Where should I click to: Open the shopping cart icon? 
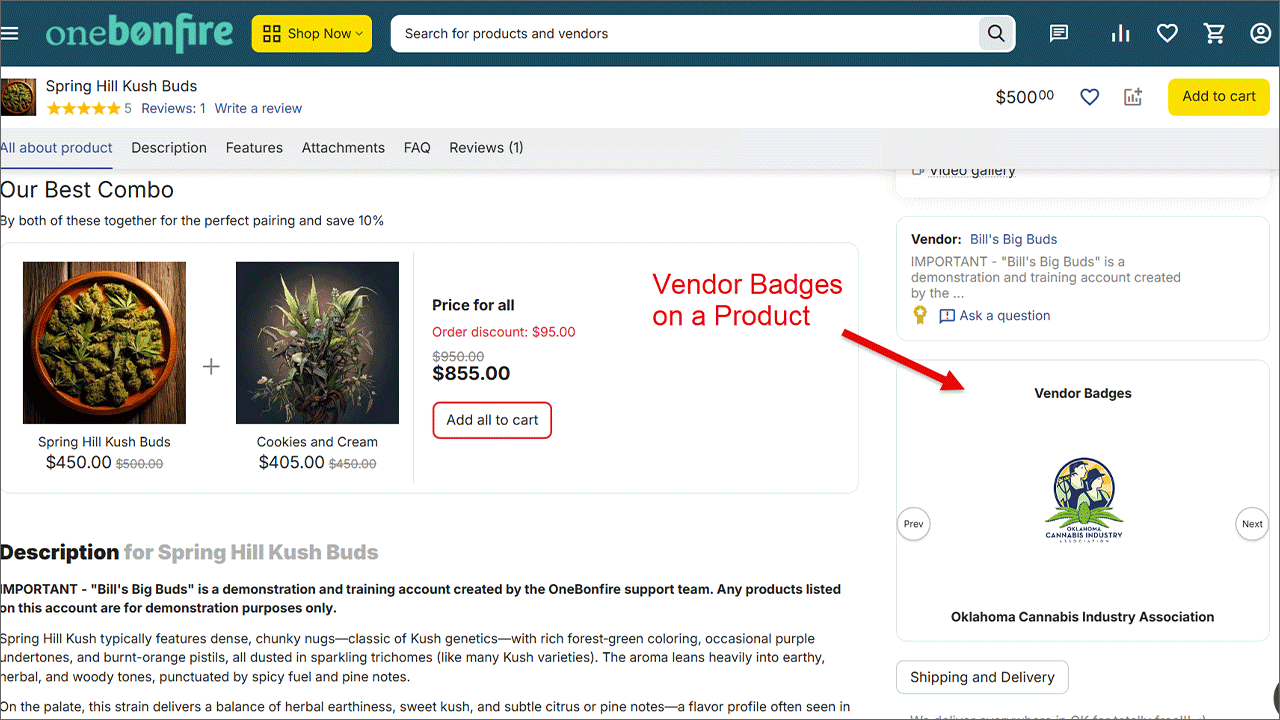1215,33
